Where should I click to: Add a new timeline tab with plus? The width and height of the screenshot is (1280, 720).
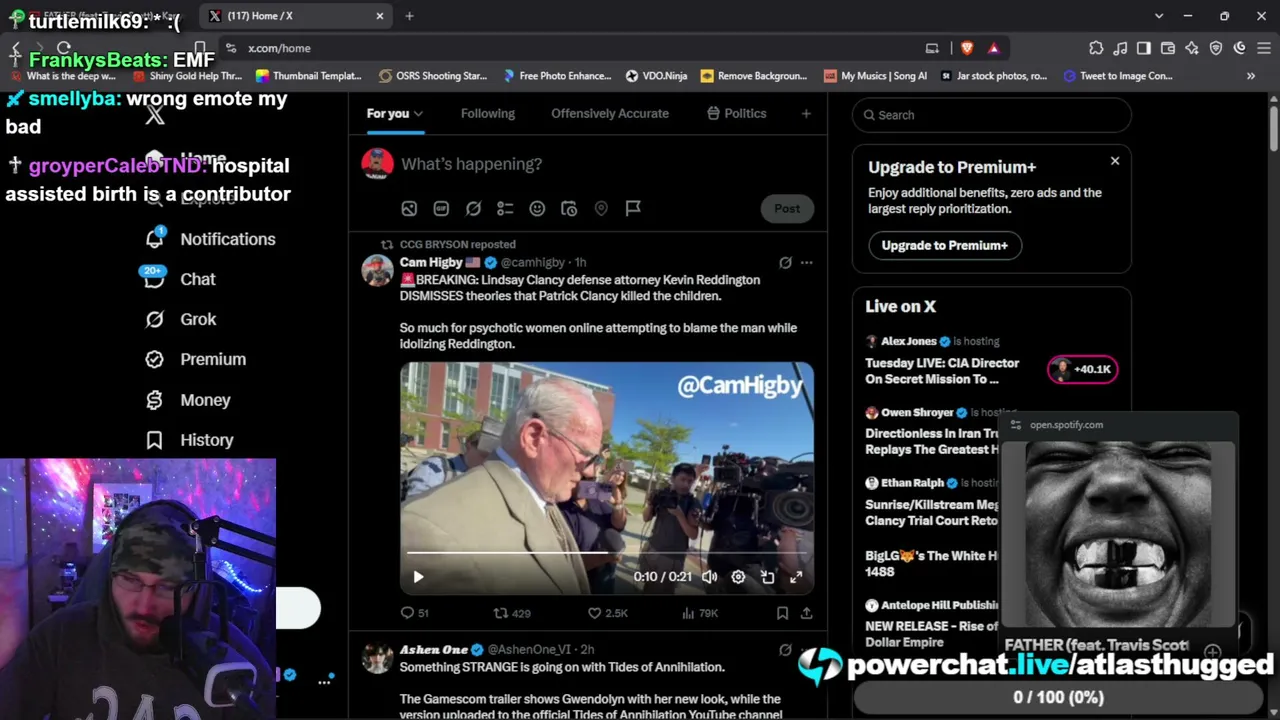point(806,113)
